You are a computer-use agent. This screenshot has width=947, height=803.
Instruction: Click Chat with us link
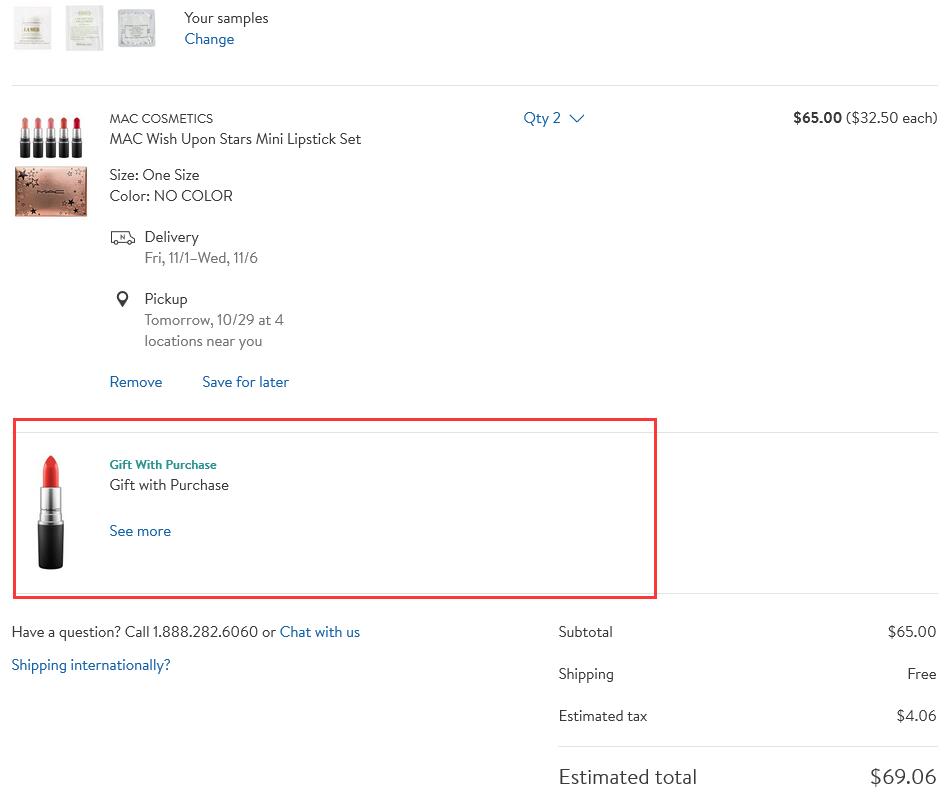point(319,632)
